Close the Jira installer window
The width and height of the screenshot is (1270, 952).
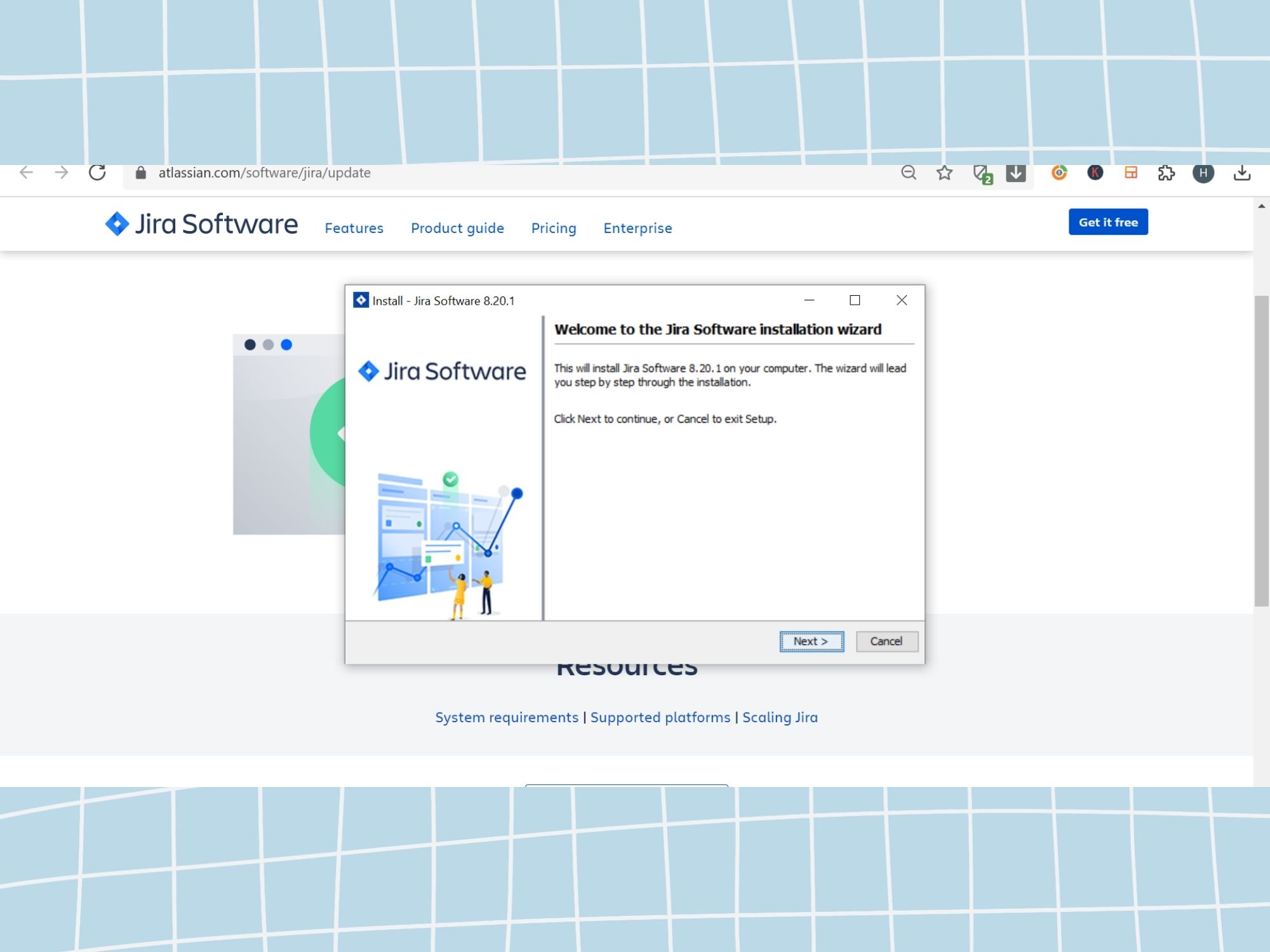coord(902,300)
